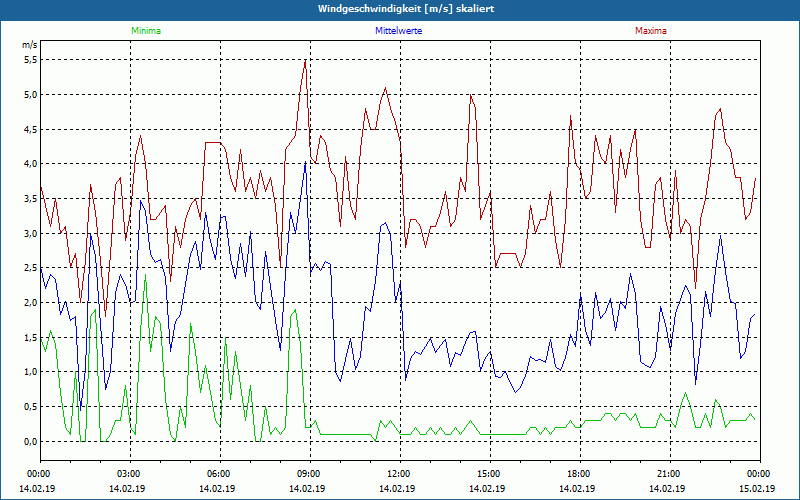Click the Minima legend label

click(x=146, y=31)
